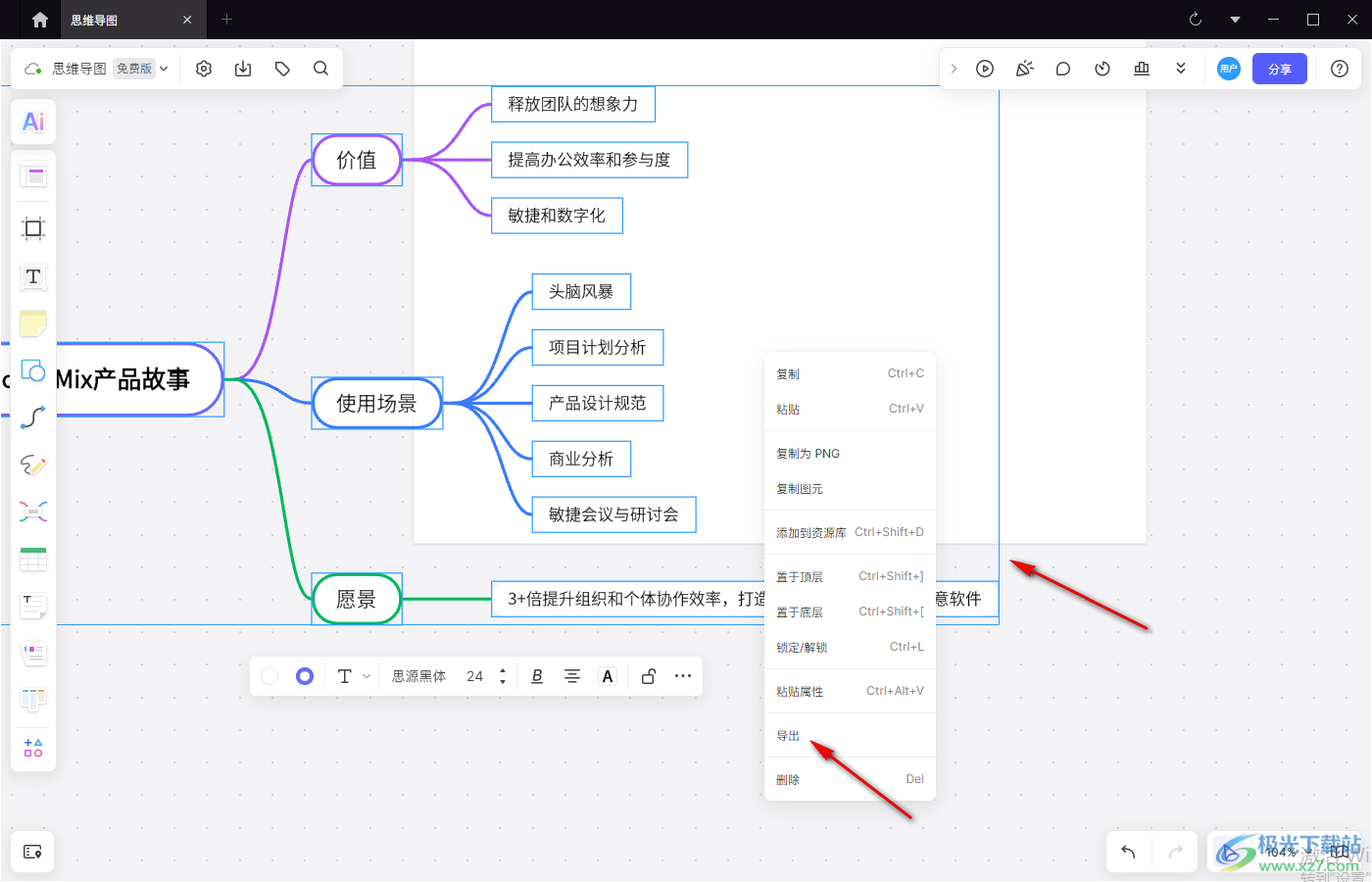Open text alignment options
Image resolution: width=1372 pixels, height=882 pixels.
[572, 676]
